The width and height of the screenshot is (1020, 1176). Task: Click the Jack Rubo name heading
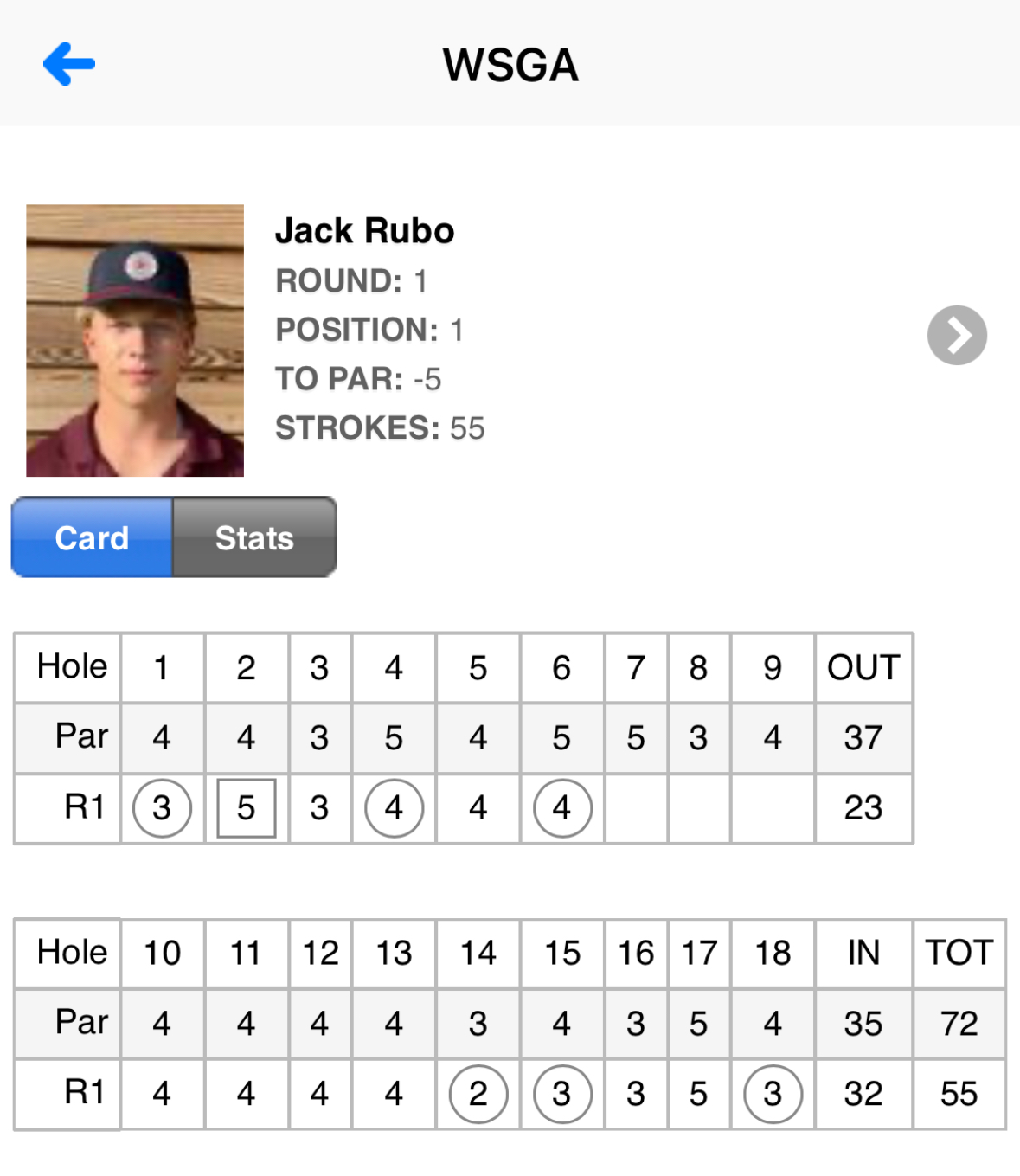click(x=364, y=231)
